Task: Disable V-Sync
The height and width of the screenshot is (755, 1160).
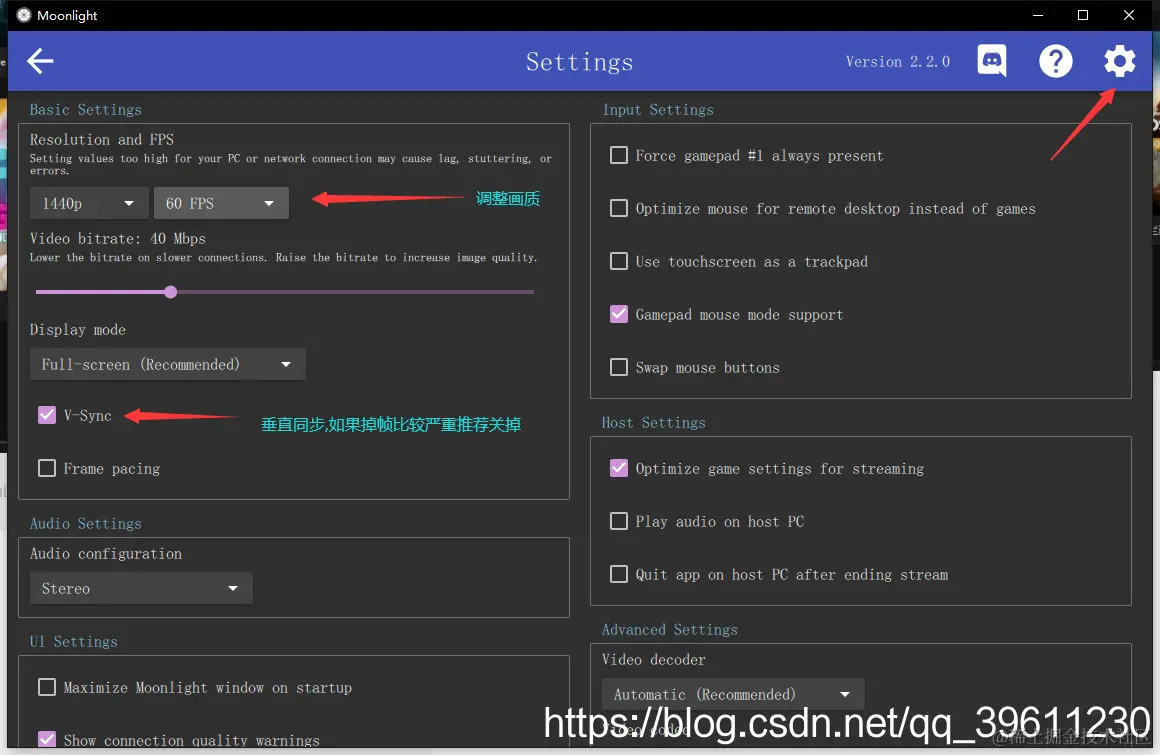Action: point(46,415)
